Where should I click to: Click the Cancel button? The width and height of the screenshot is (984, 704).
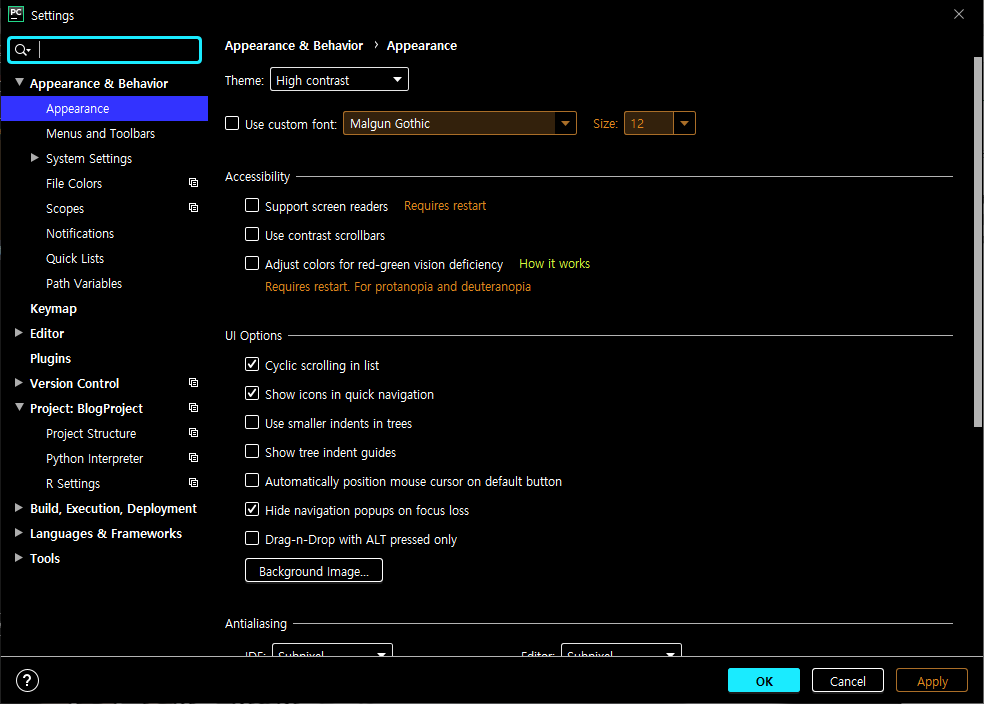[x=848, y=681]
